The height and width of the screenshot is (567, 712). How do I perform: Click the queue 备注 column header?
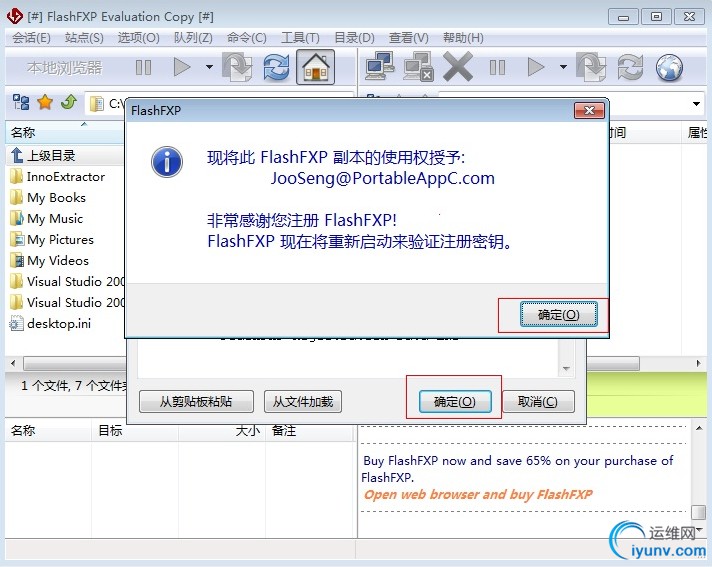(x=309, y=430)
